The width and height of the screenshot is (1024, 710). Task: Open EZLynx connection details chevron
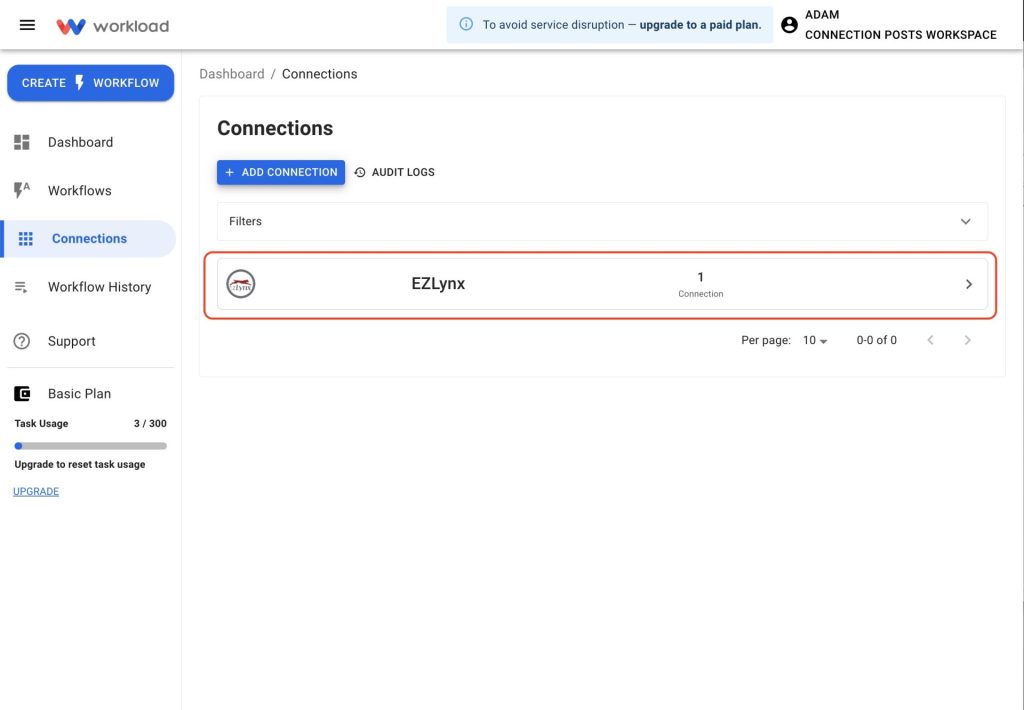pos(968,284)
